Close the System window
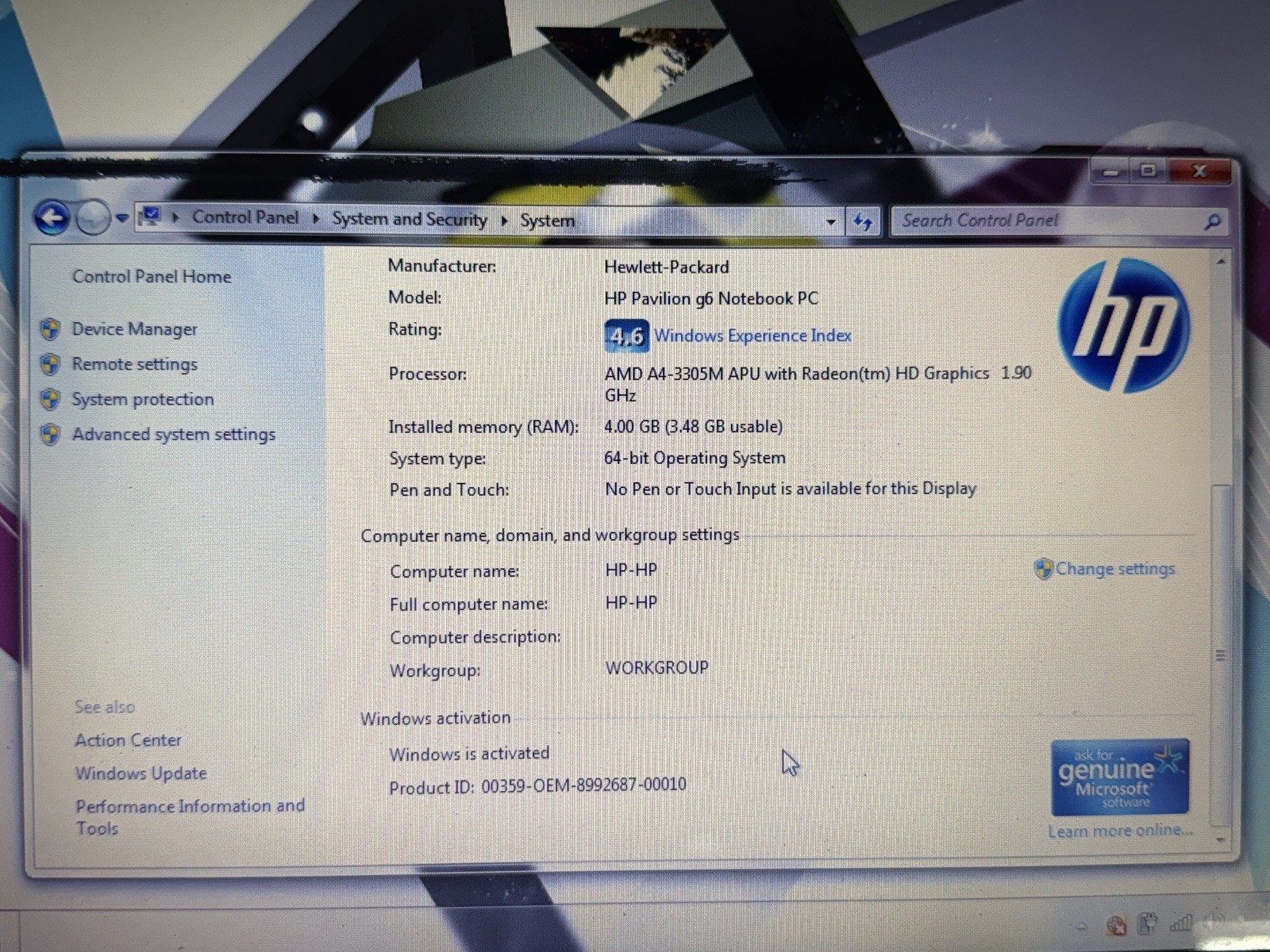The height and width of the screenshot is (952, 1270). coord(1199,171)
